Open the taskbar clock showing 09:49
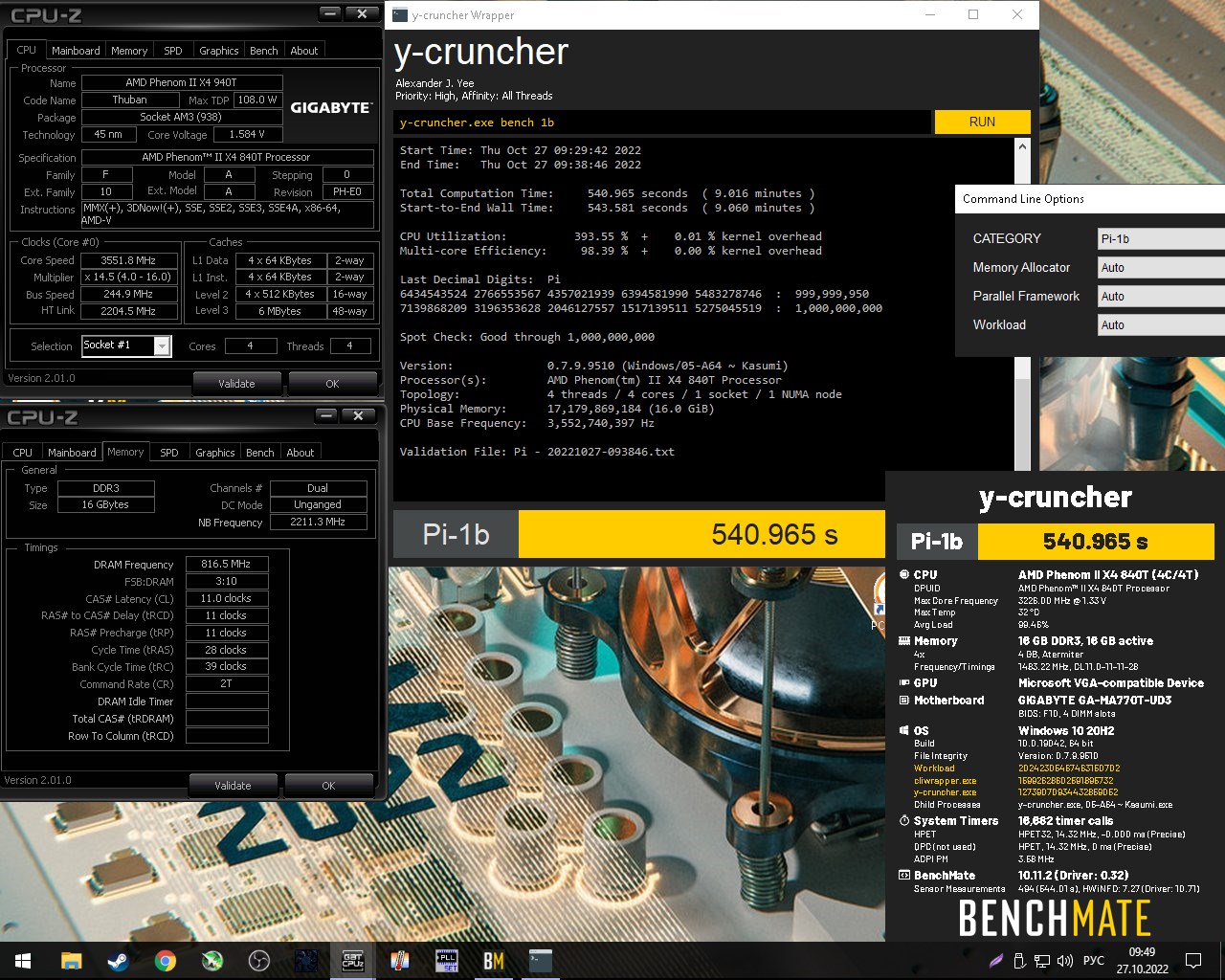 [x=1142, y=961]
